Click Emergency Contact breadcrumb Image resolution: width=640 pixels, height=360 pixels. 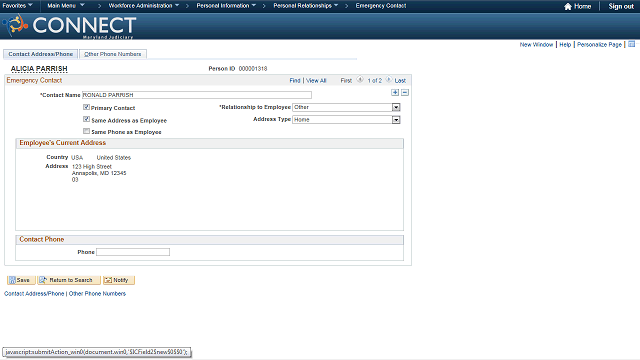tap(380, 6)
